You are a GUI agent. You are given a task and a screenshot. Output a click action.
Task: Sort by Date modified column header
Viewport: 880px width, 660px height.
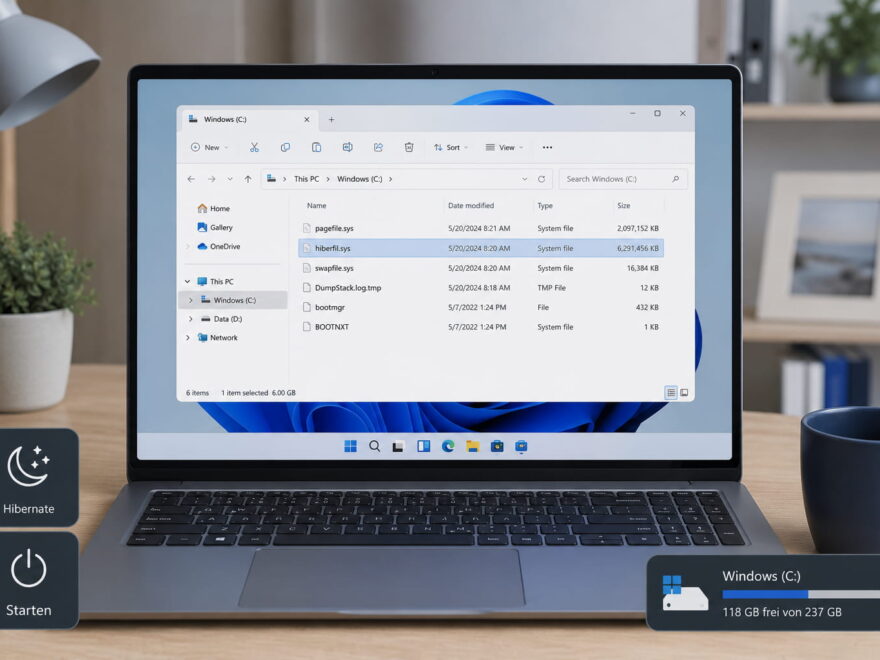point(471,205)
